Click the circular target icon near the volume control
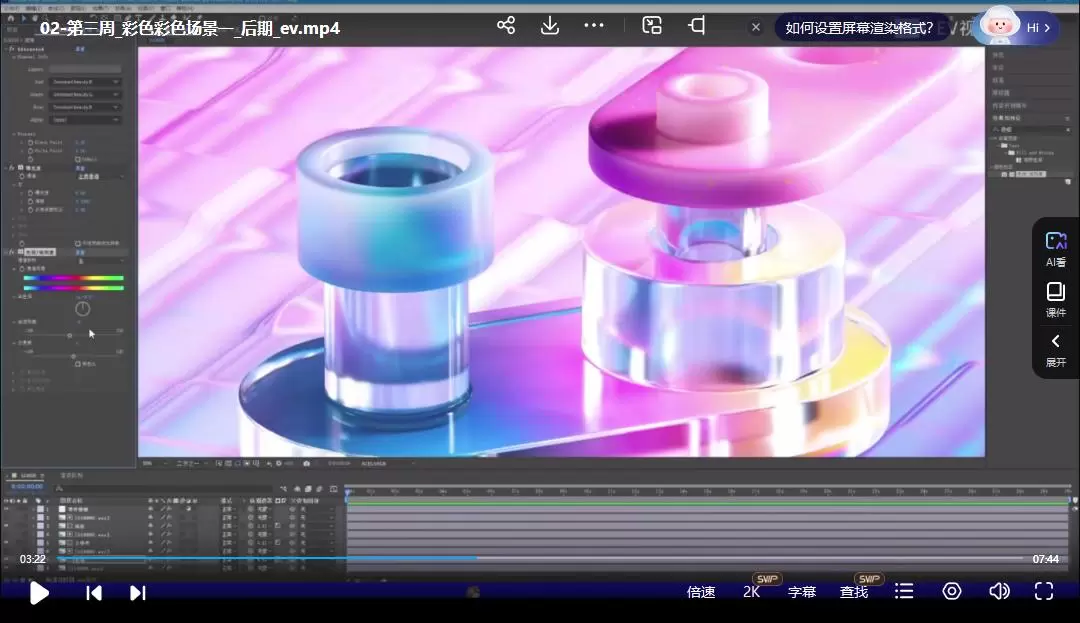Screen dimensions: 1080x623 tap(951, 591)
